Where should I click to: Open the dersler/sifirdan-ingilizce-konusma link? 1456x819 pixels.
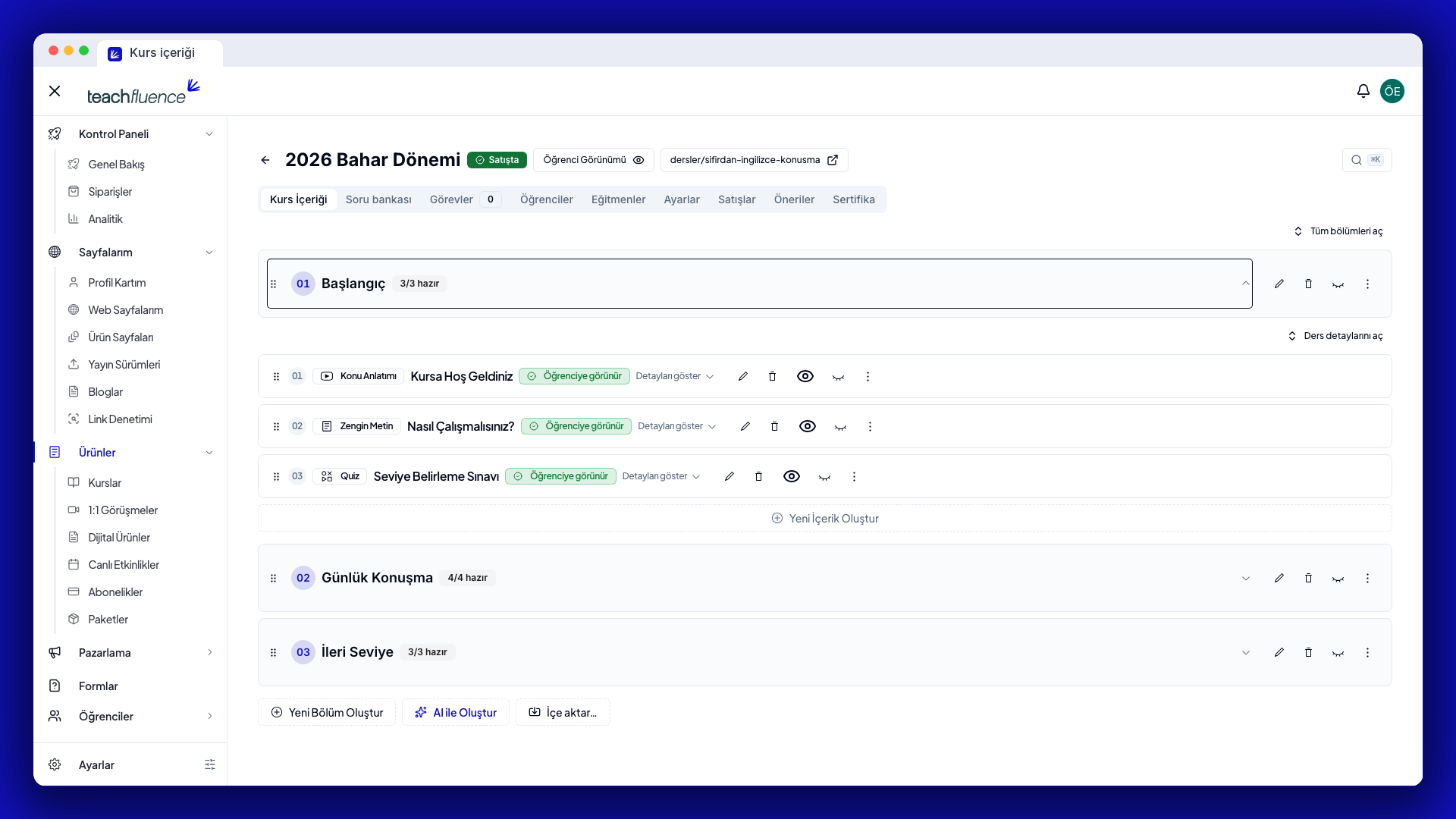[x=754, y=160]
